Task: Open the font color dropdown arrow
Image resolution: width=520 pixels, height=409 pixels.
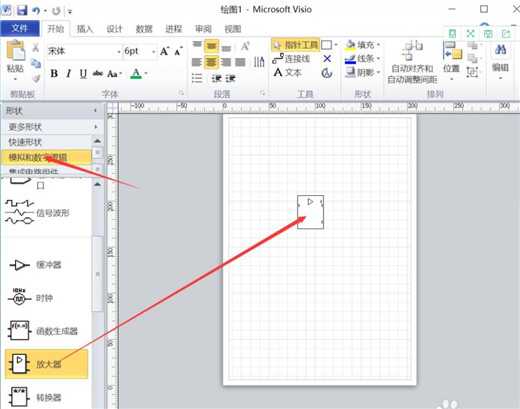Action: coord(146,74)
